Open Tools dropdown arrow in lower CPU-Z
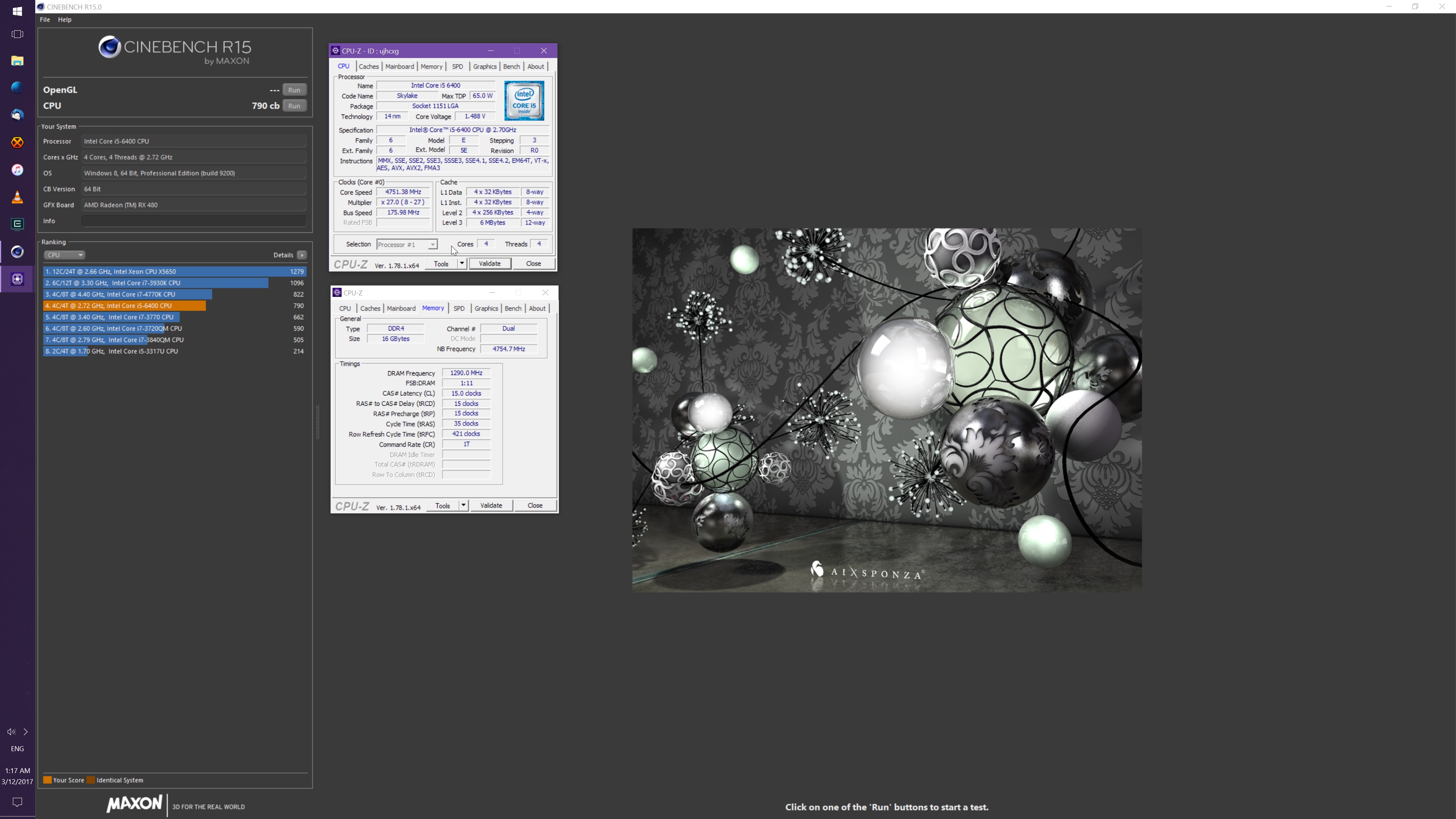The width and height of the screenshot is (1456, 819). [x=463, y=506]
